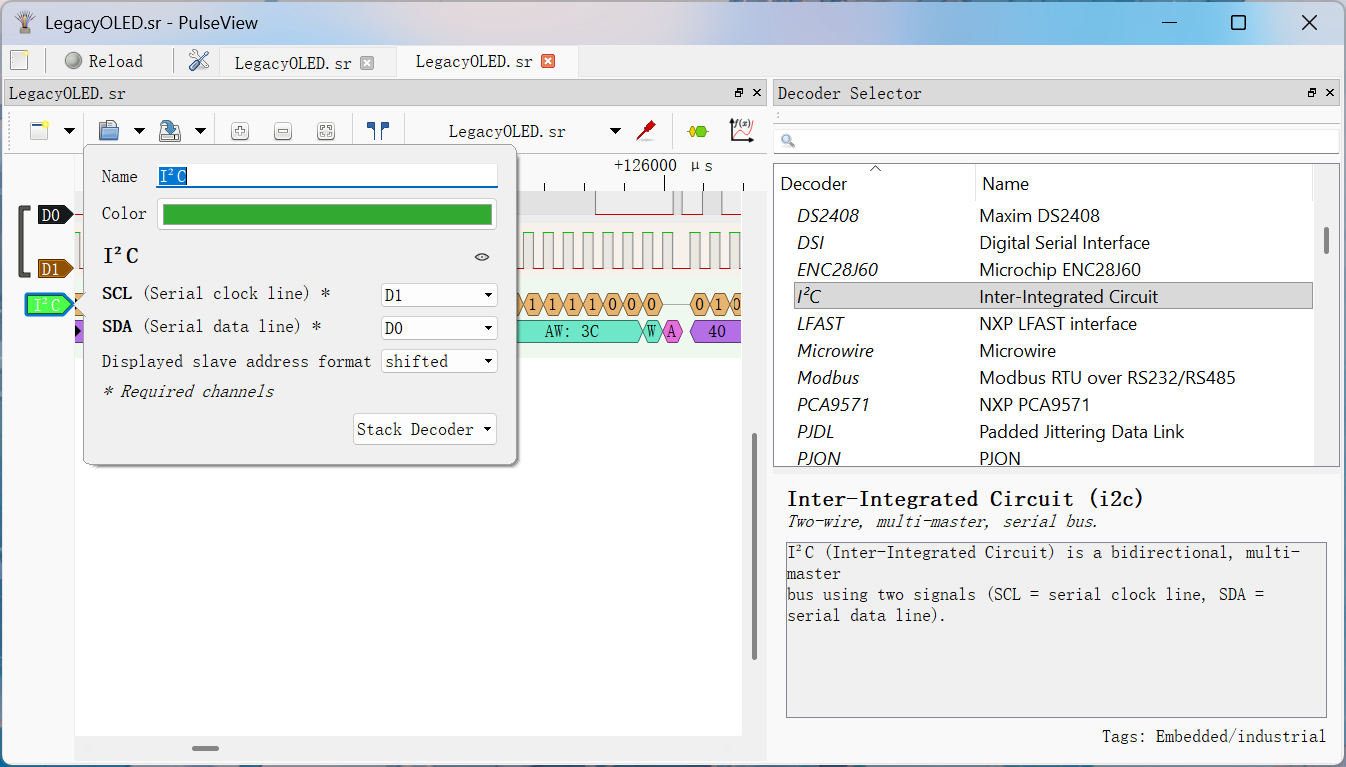Image resolution: width=1346 pixels, height=767 pixels.
Task: Click the green decoder color swatch
Action: (x=327, y=214)
